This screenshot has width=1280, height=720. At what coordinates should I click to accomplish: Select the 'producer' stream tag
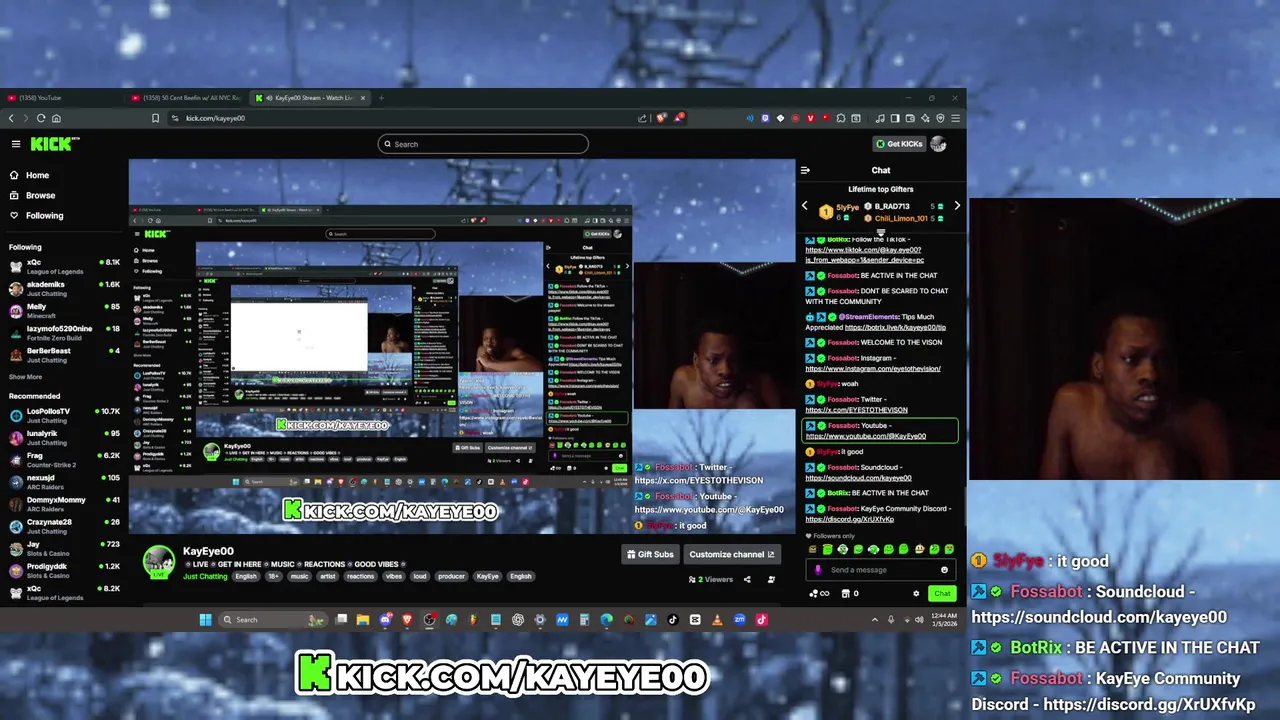(451, 576)
